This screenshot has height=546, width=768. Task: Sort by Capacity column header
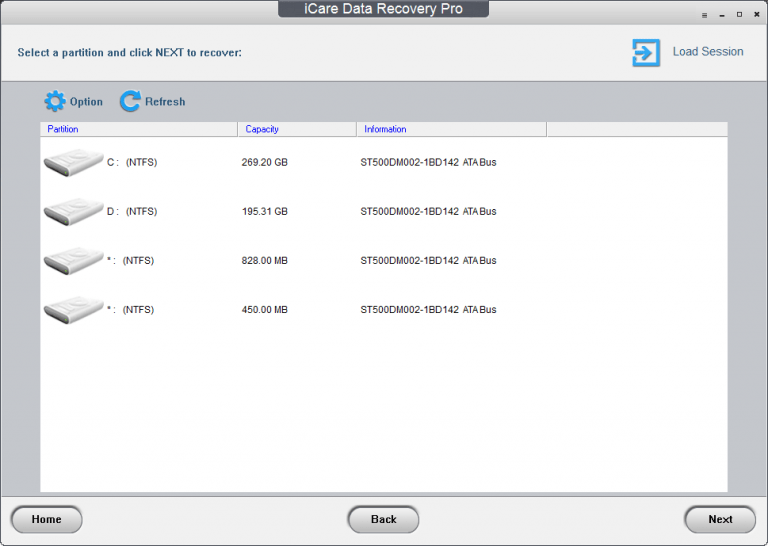(x=297, y=129)
